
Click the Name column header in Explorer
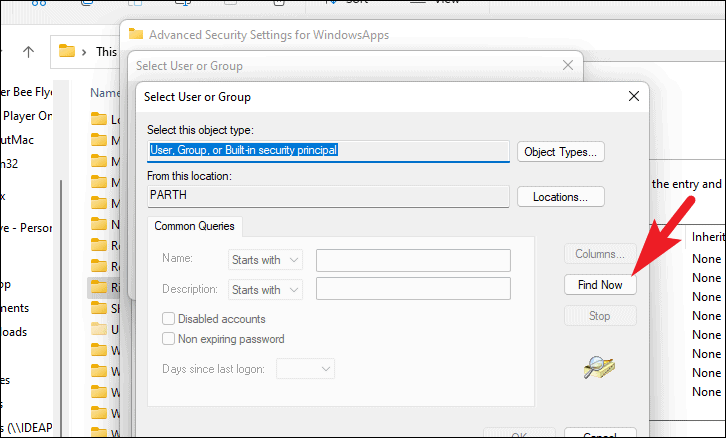105,93
